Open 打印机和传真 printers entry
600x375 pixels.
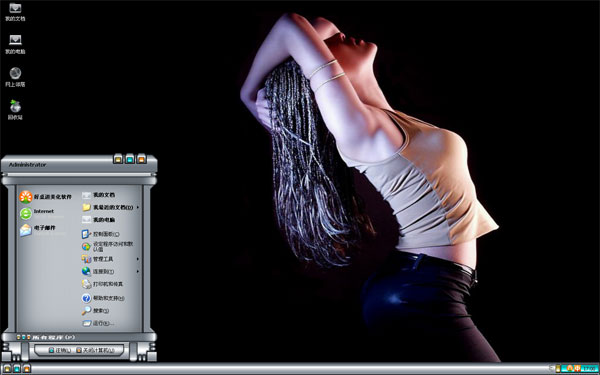[x=103, y=284]
